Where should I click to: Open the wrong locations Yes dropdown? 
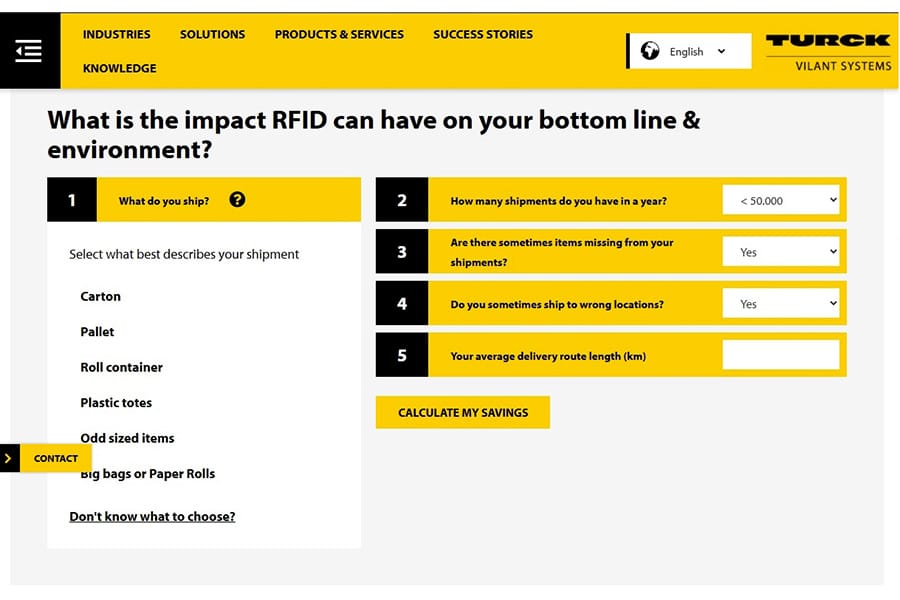(x=781, y=304)
